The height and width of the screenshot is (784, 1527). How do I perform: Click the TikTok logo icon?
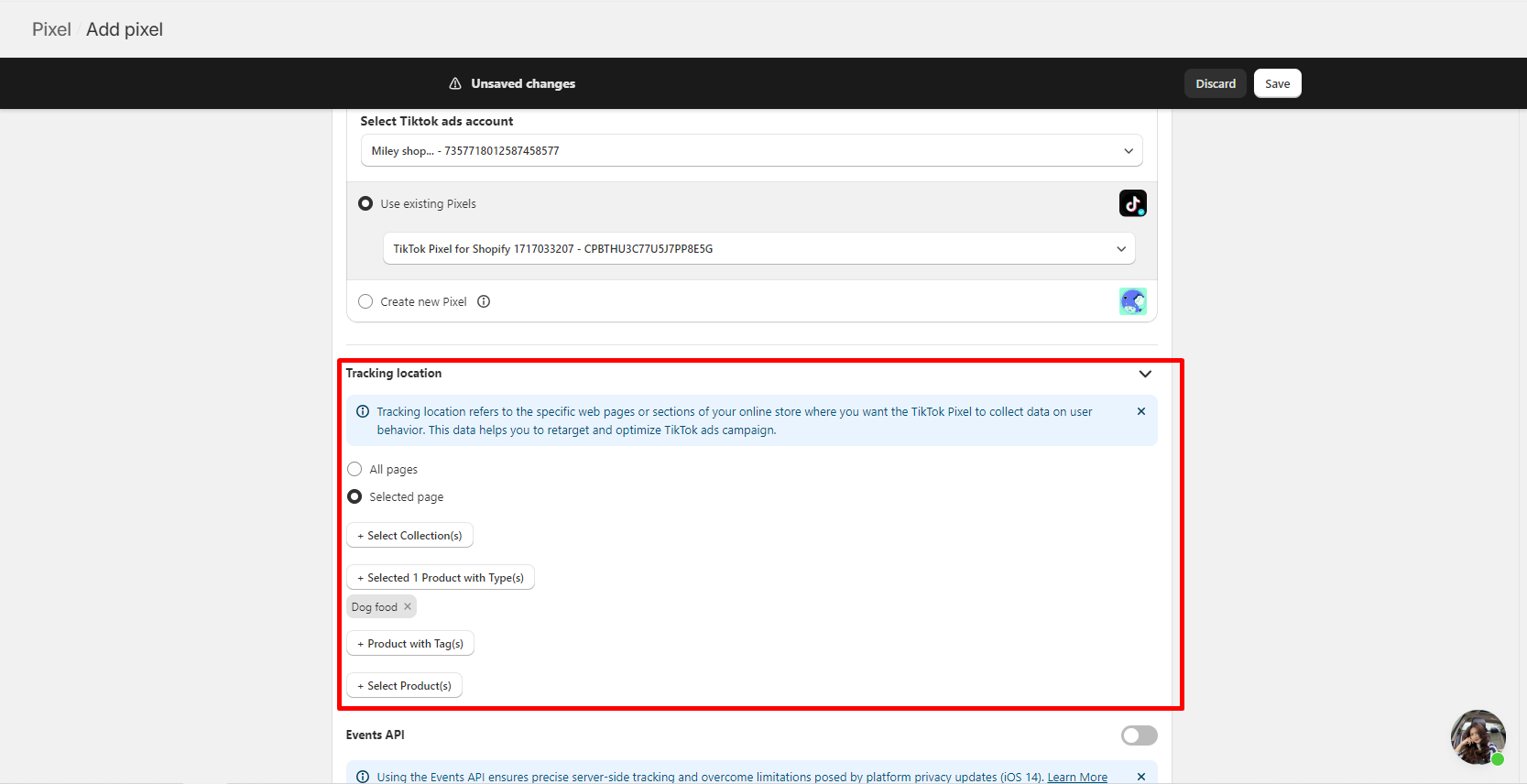click(1132, 203)
